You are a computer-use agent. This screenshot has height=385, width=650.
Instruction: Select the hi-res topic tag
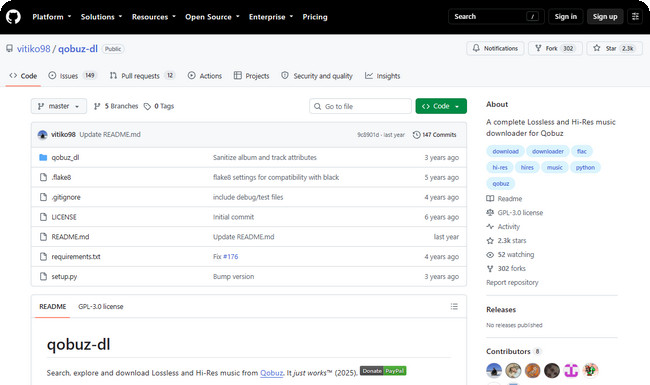coord(500,167)
